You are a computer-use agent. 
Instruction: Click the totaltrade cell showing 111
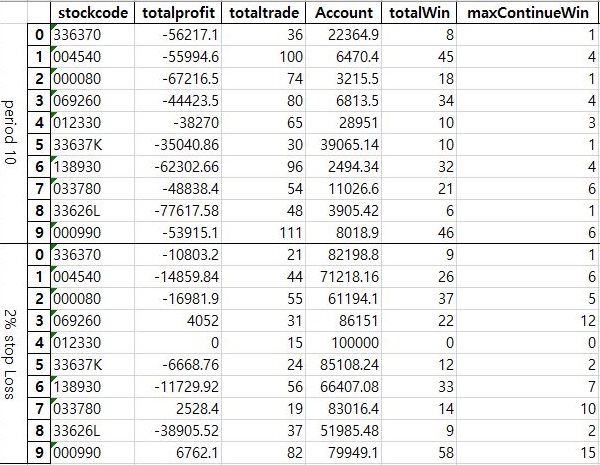(x=263, y=232)
